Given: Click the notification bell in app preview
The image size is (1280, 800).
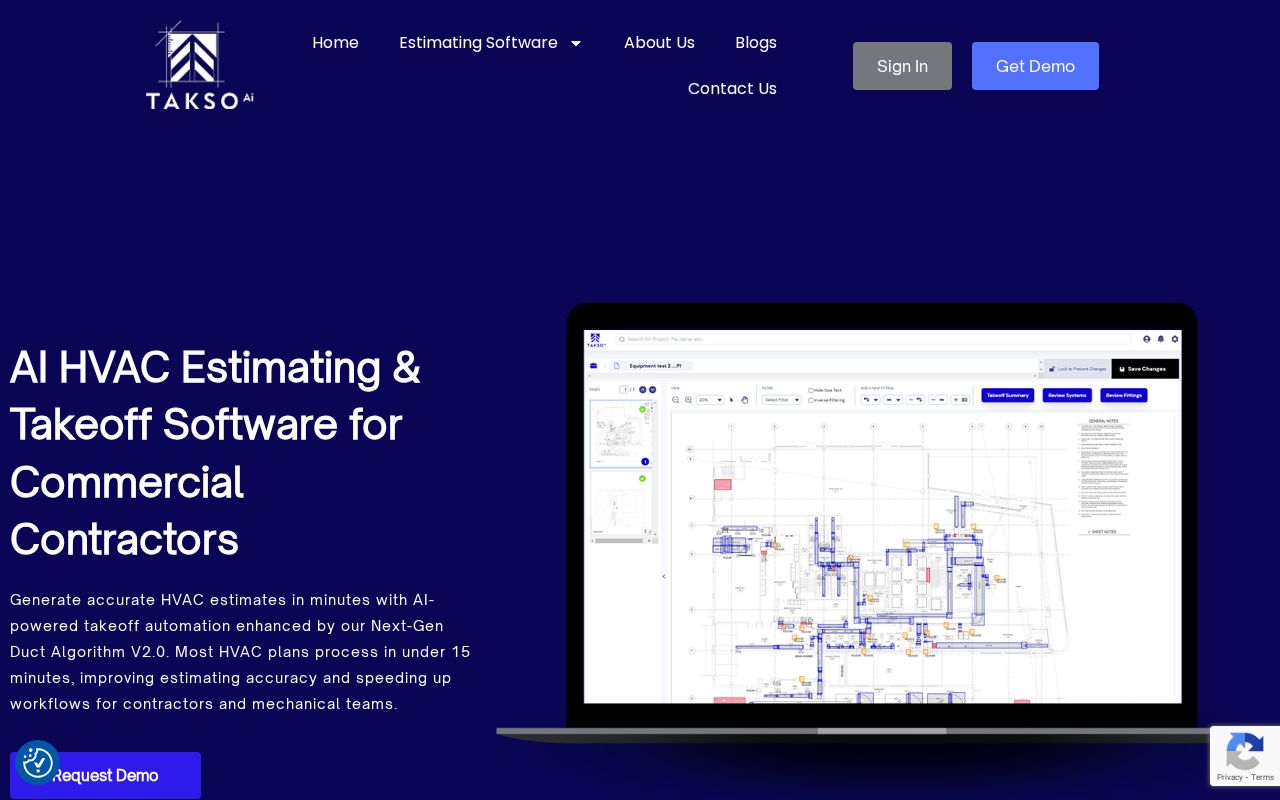Looking at the screenshot, I should coord(1160,339).
